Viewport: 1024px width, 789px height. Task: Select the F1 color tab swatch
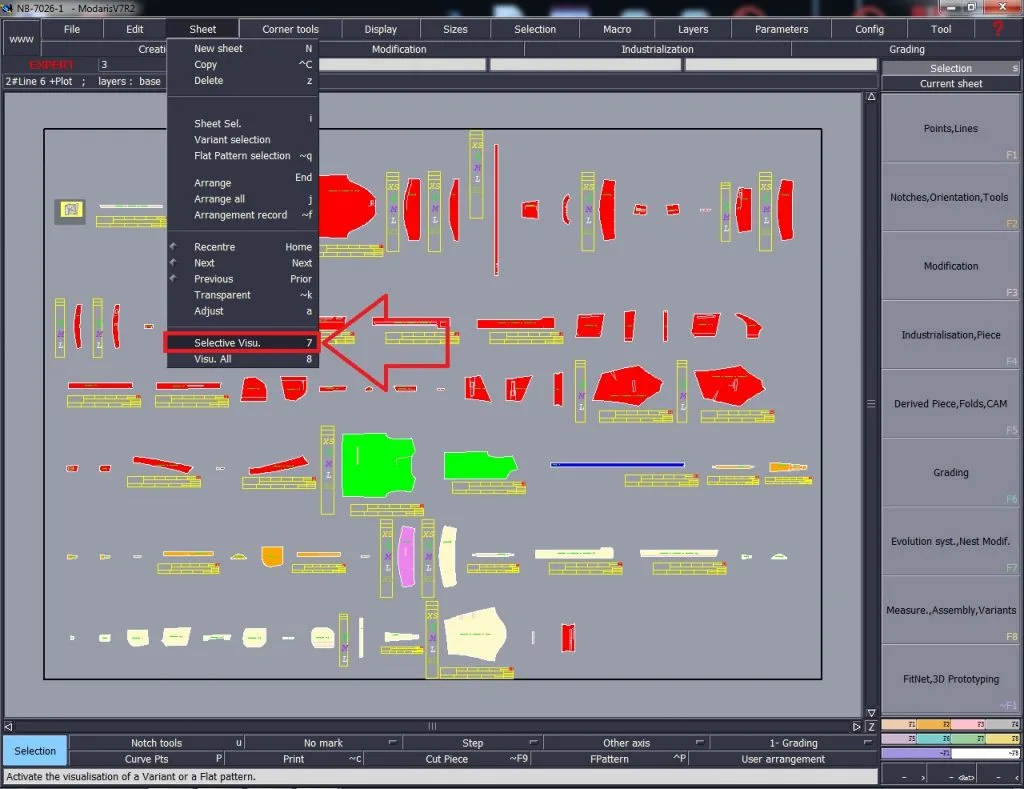pyautogui.click(x=899, y=724)
